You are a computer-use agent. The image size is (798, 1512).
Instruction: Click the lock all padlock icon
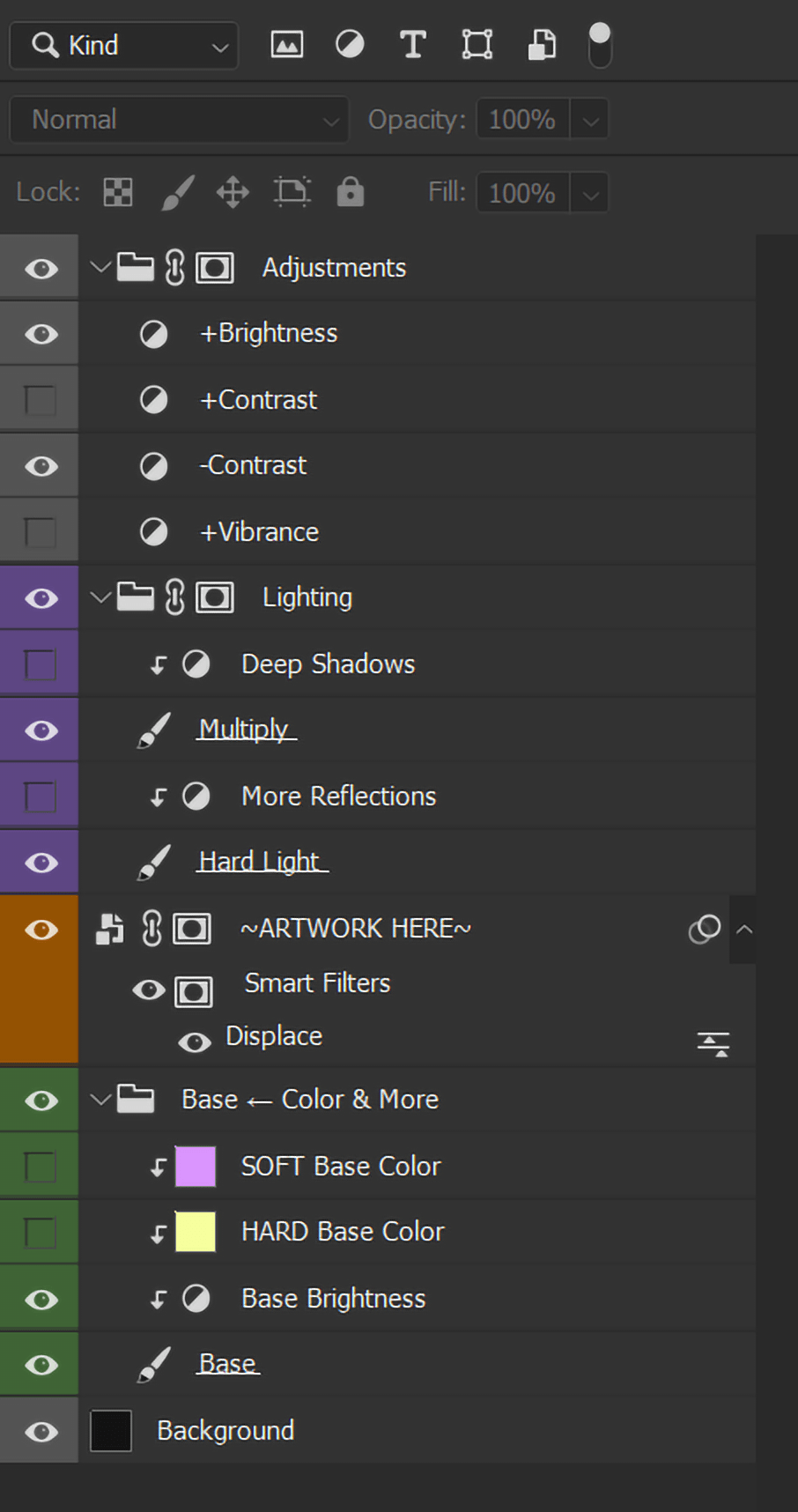point(350,192)
